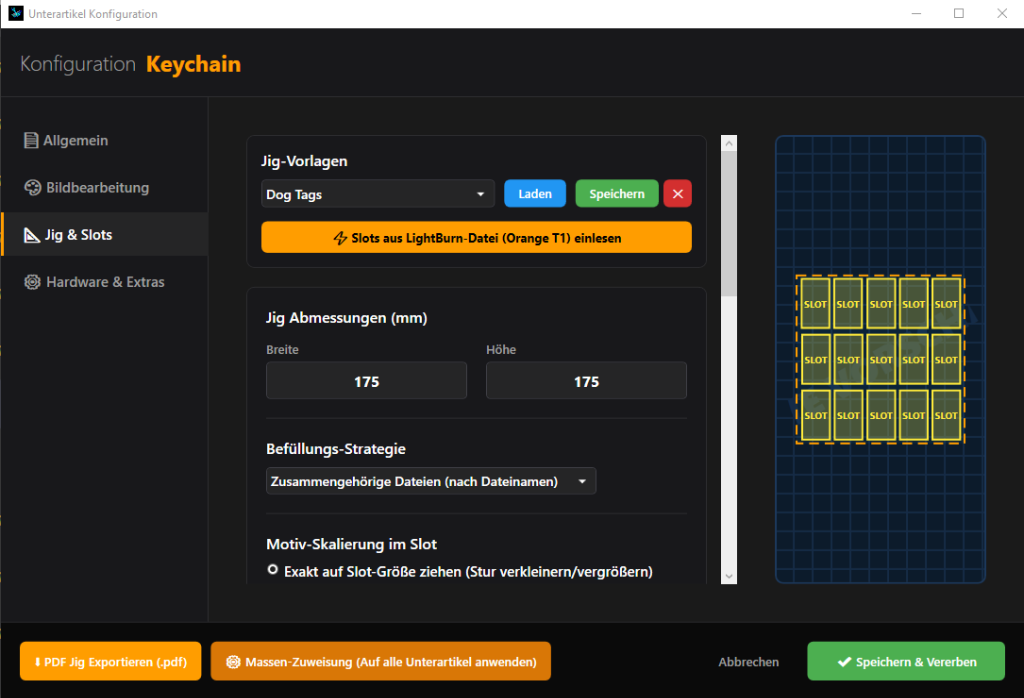Click the green Speichern button
The image size is (1024, 698).
616,194
